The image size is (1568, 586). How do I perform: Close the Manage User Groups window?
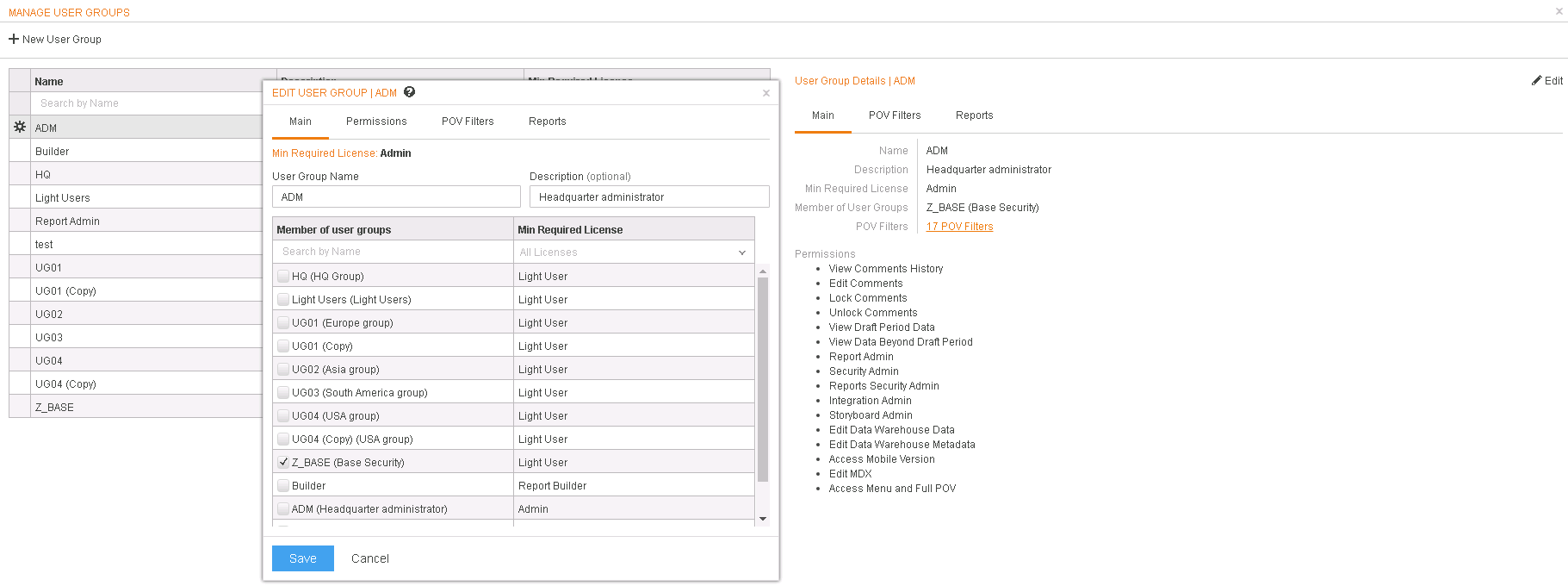click(x=1559, y=11)
